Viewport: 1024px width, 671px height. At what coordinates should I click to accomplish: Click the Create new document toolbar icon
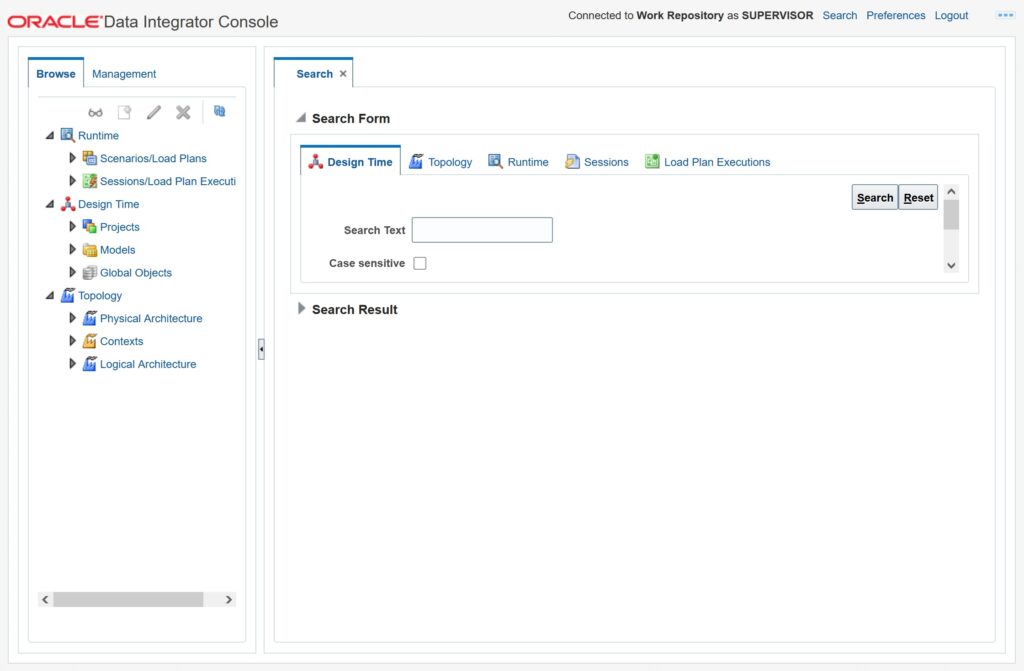click(124, 112)
